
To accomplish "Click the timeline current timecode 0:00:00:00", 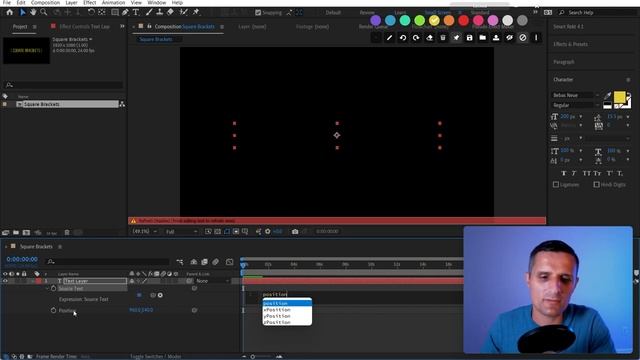I will pyautogui.click(x=22, y=259).
